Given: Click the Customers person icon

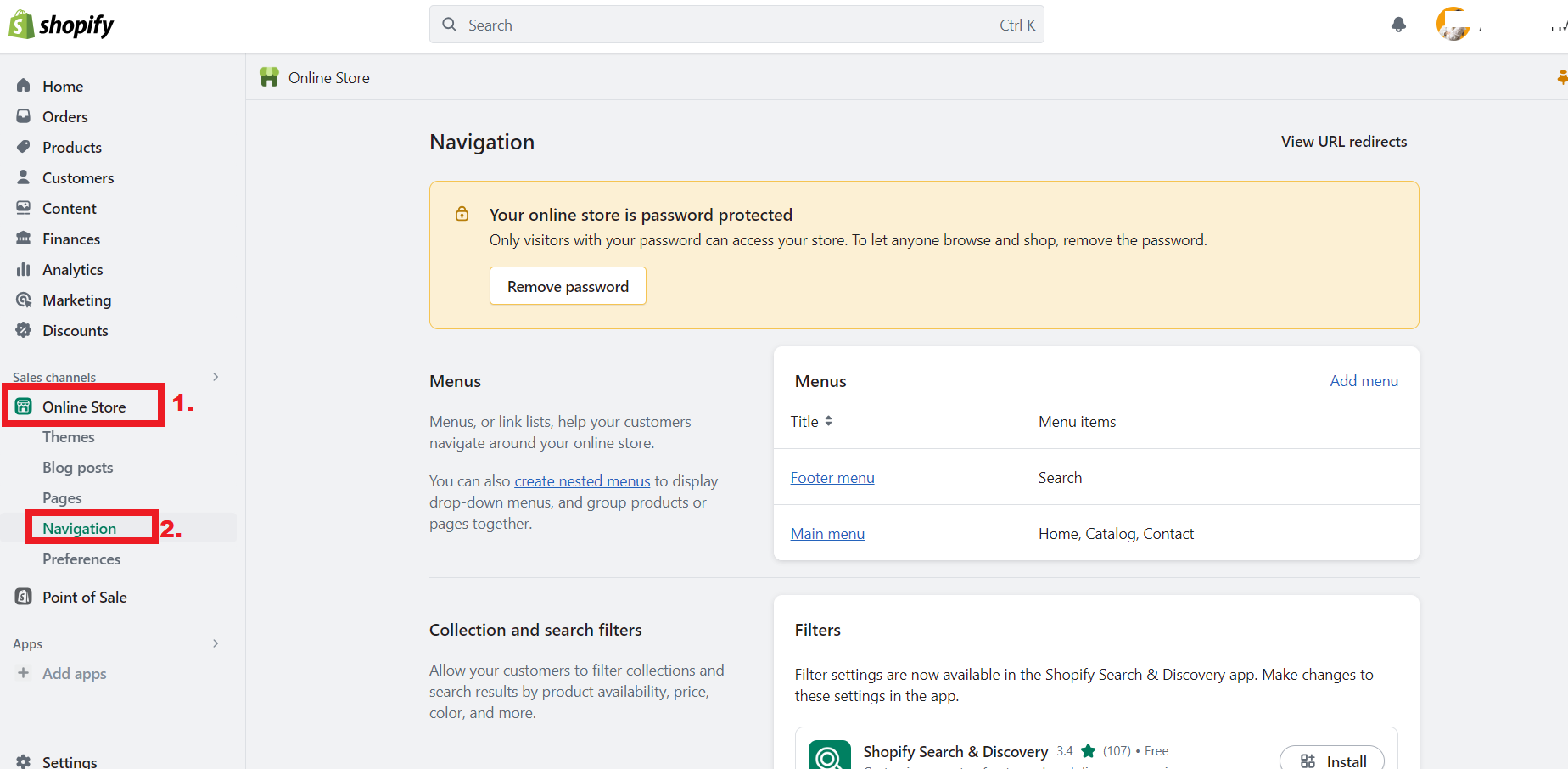Looking at the screenshot, I should [24, 177].
